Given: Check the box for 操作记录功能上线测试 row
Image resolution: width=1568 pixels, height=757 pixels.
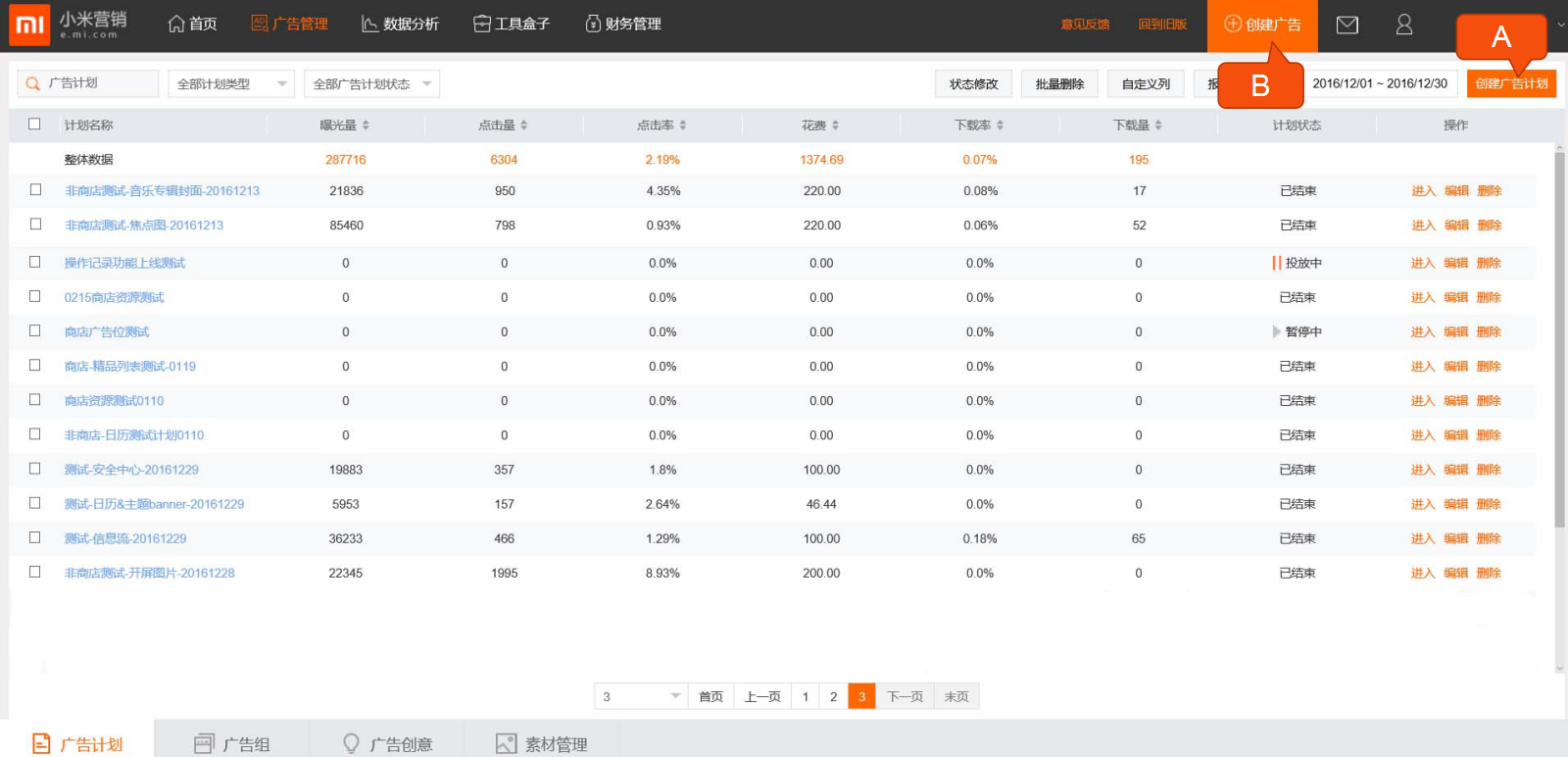Looking at the screenshot, I should [35, 262].
